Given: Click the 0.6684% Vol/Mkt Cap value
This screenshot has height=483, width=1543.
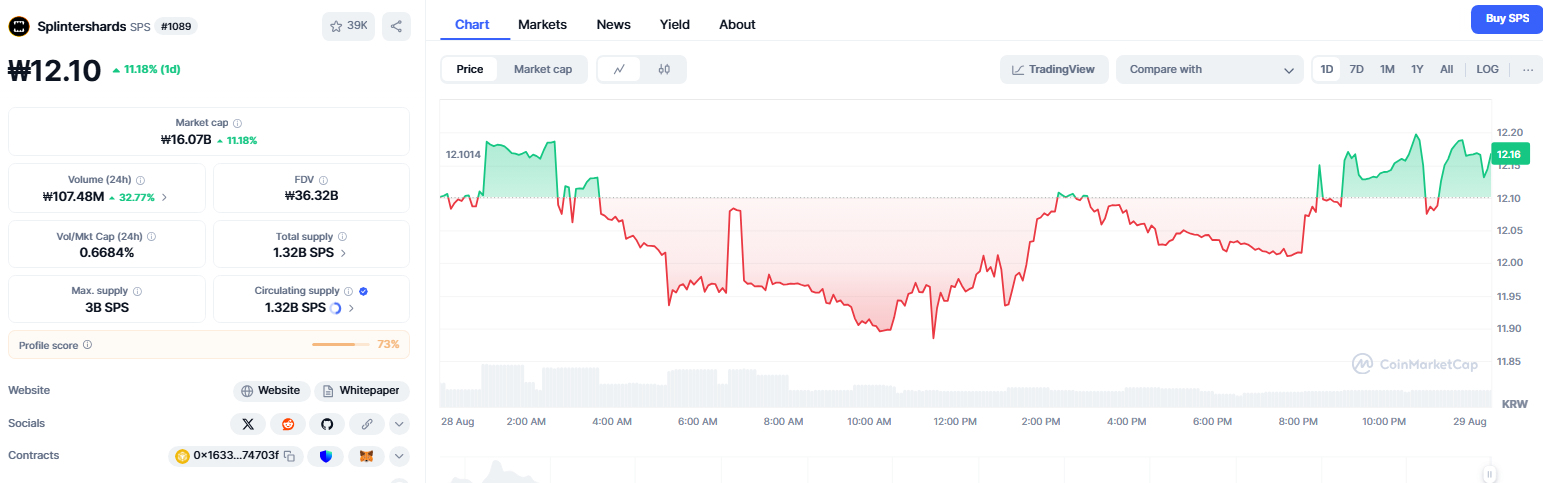Looking at the screenshot, I should point(107,253).
